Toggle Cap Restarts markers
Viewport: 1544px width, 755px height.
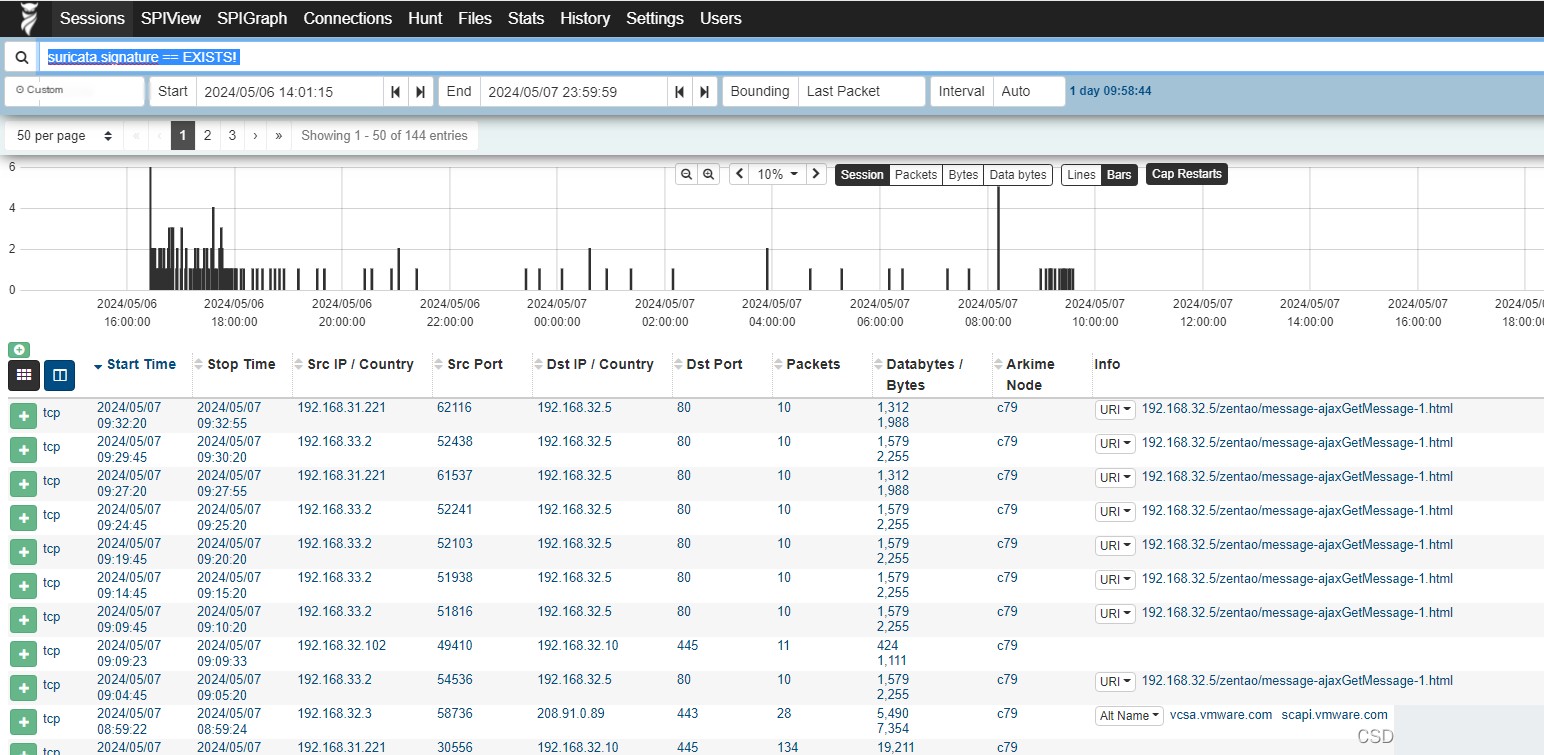tap(1187, 174)
